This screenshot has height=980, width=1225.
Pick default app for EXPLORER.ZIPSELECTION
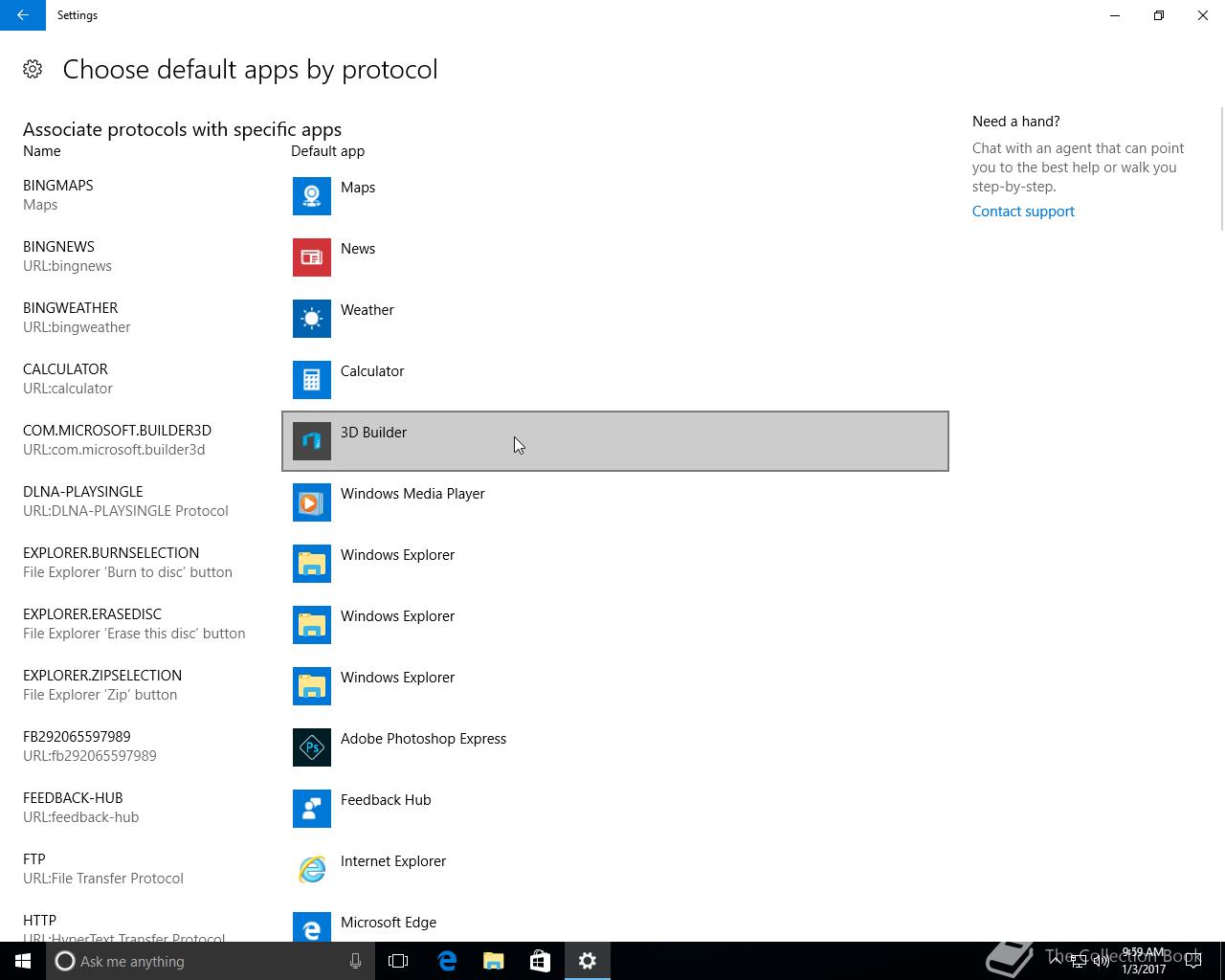pyautogui.click(x=397, y=686)
